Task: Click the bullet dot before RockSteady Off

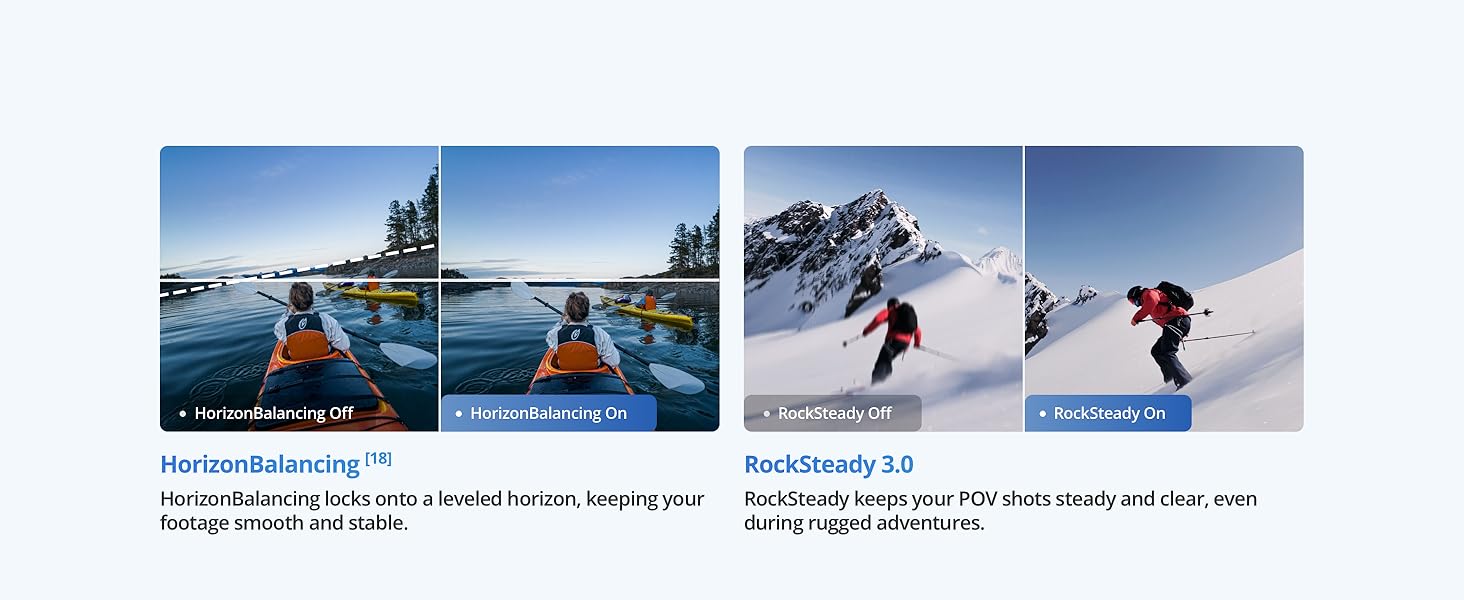Action: coord(766,414)
